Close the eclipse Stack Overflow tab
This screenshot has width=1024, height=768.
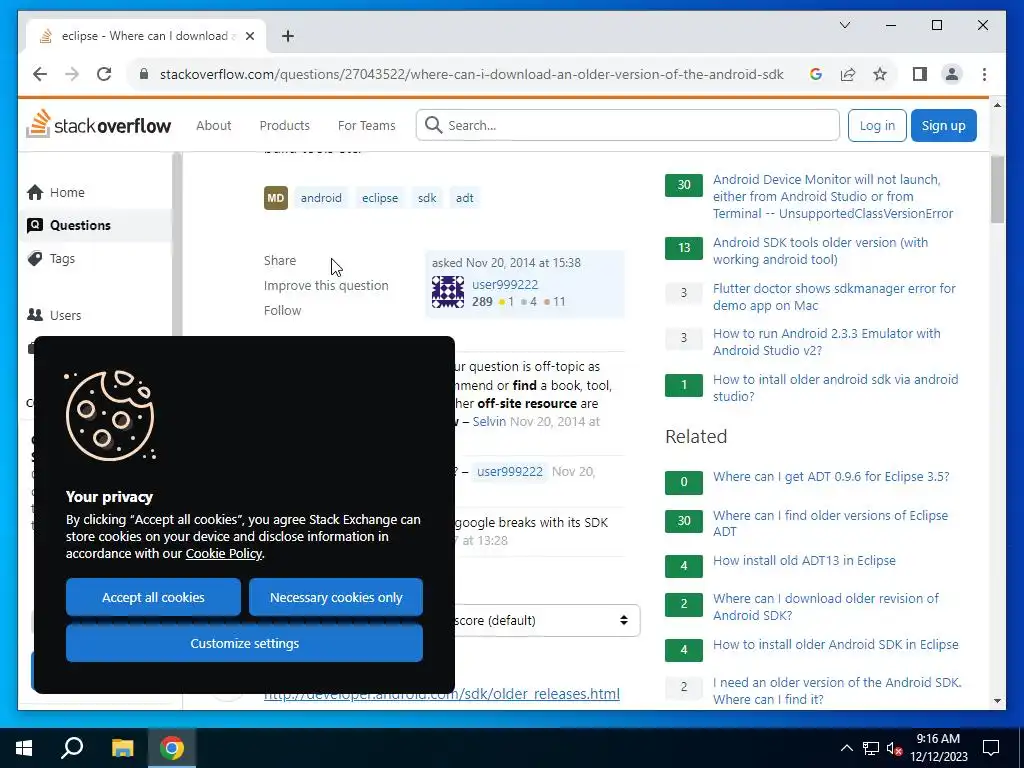[249, 36]
